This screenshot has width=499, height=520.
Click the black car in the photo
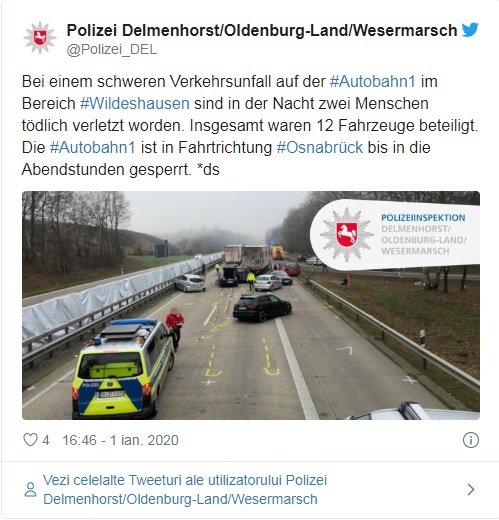(x=262, y=307)
